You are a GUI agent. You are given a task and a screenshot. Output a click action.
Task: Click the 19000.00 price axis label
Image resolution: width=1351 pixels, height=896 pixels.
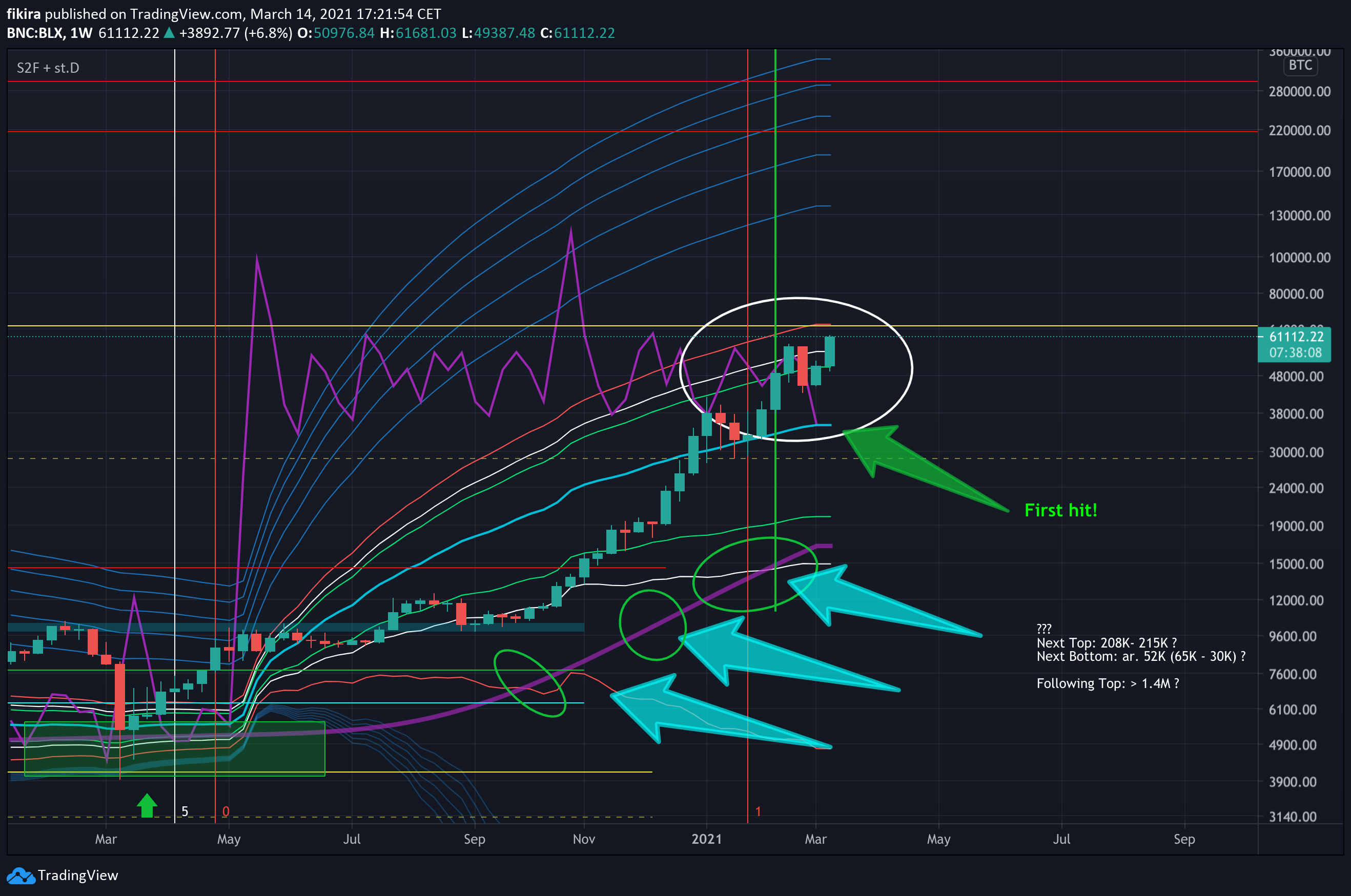click(x=1296, y=526)
